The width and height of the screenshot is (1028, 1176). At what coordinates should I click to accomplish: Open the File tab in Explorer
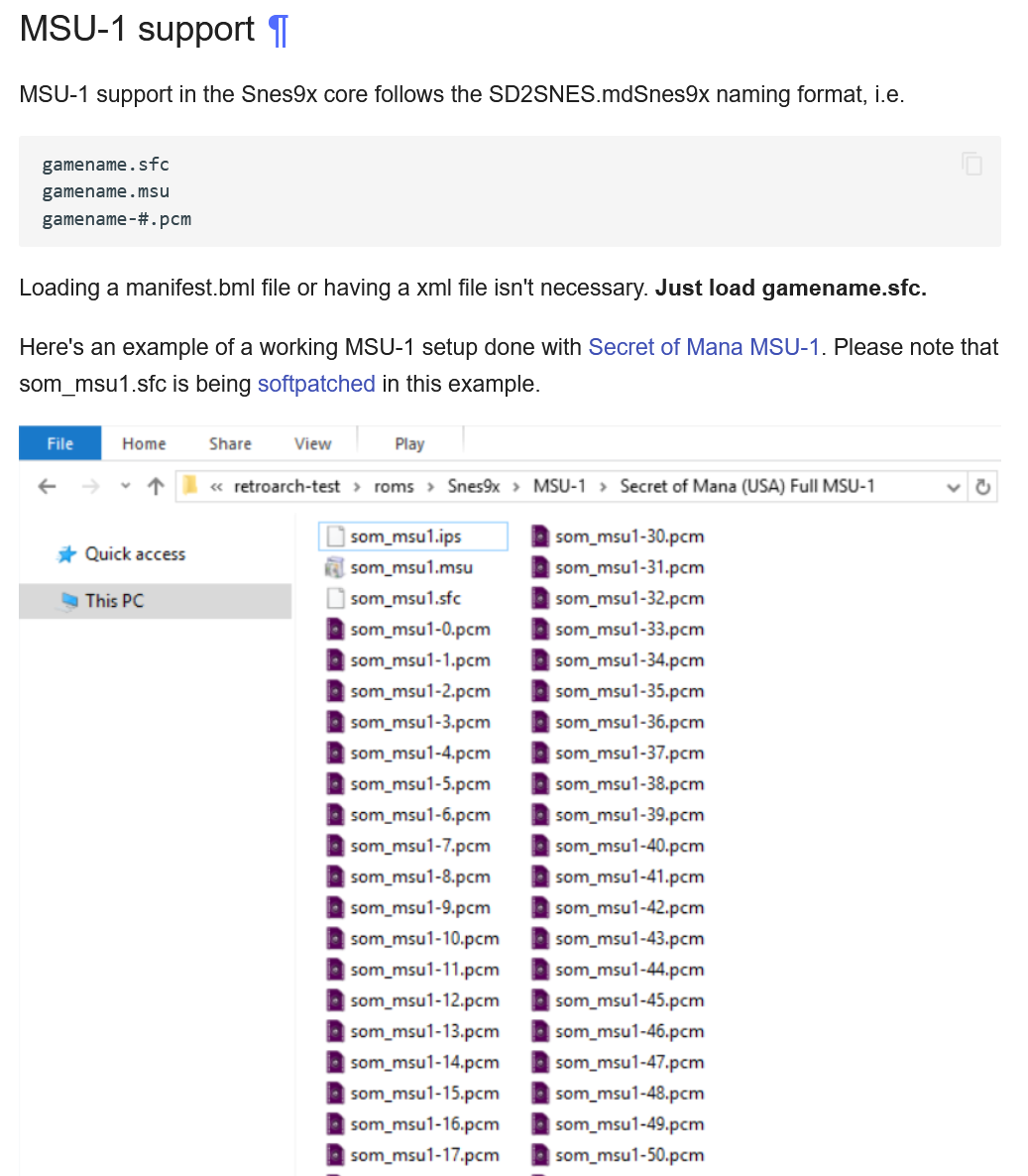[60, 443]
